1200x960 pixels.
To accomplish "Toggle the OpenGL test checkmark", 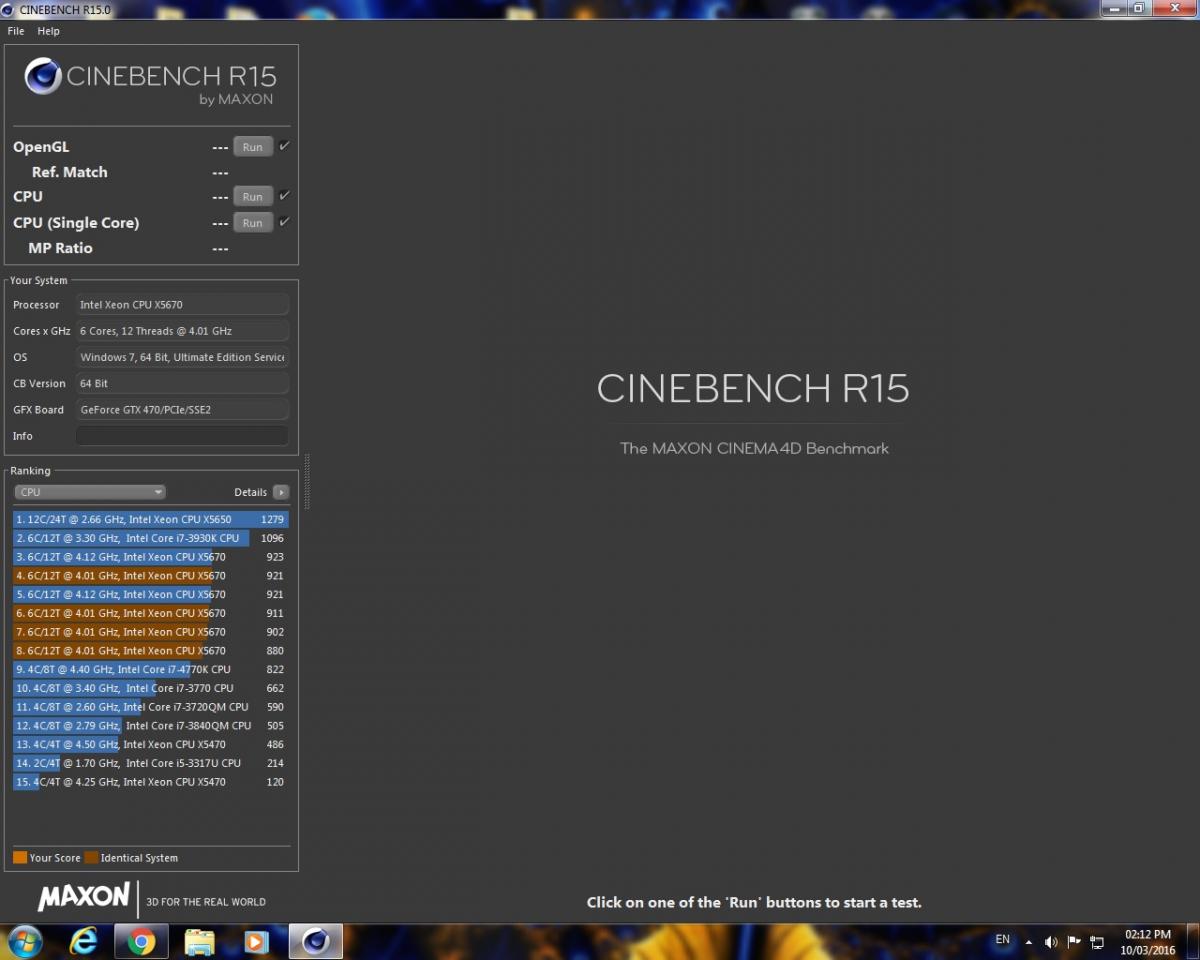I will [x=284, y=146].
